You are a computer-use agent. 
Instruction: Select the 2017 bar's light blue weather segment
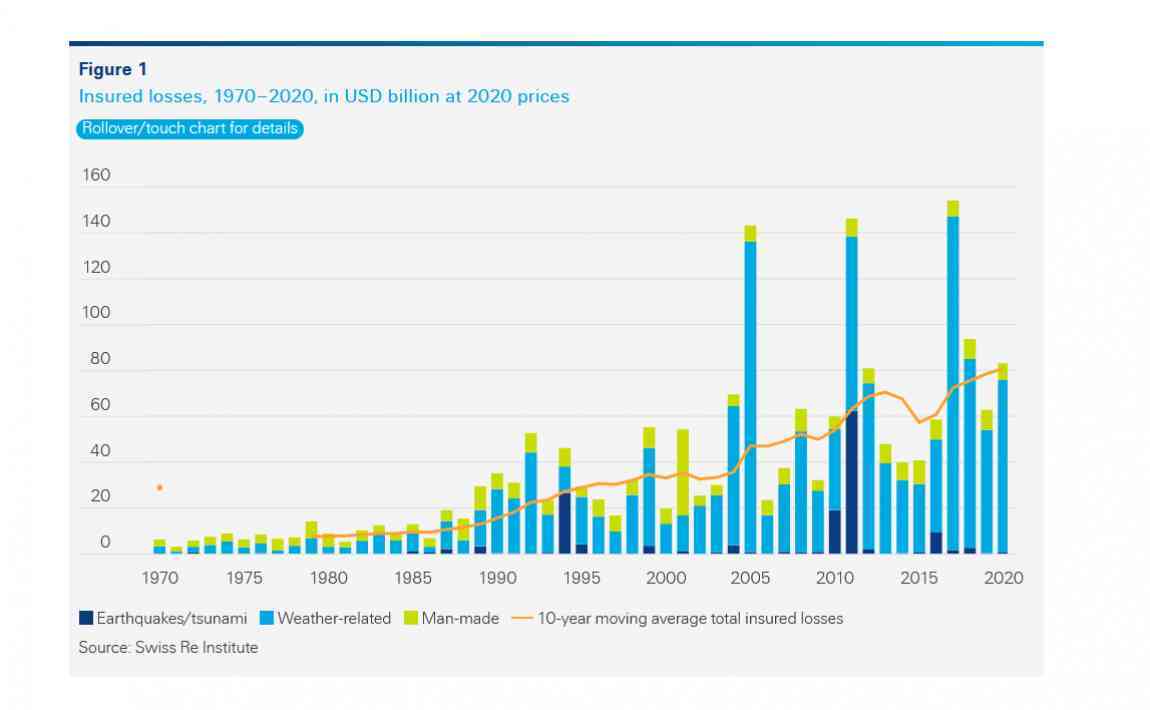(953, 380)
